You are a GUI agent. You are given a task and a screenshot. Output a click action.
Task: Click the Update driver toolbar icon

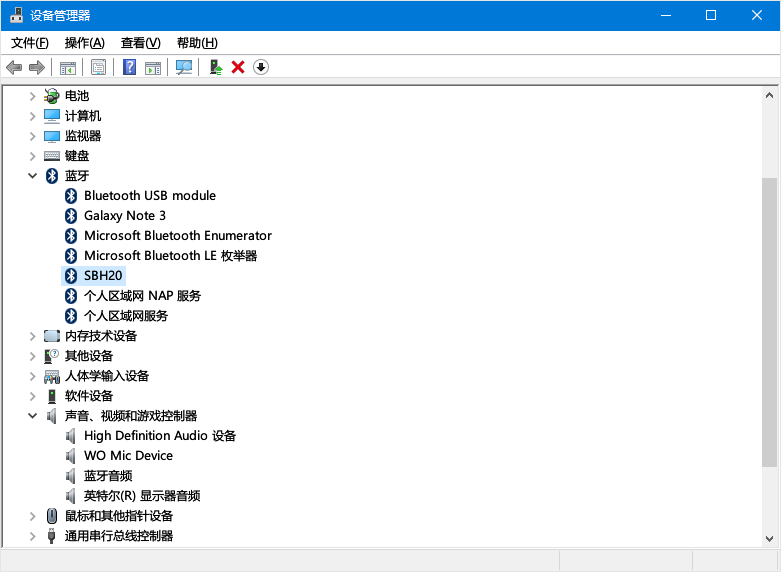(216, 67)
